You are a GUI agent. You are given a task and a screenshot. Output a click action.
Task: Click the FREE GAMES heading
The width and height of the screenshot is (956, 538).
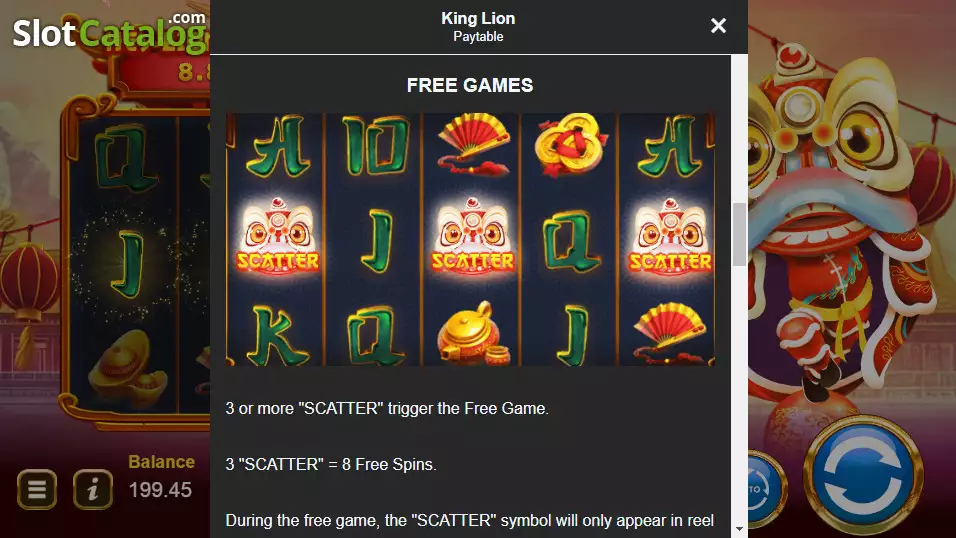pos(469,85)
